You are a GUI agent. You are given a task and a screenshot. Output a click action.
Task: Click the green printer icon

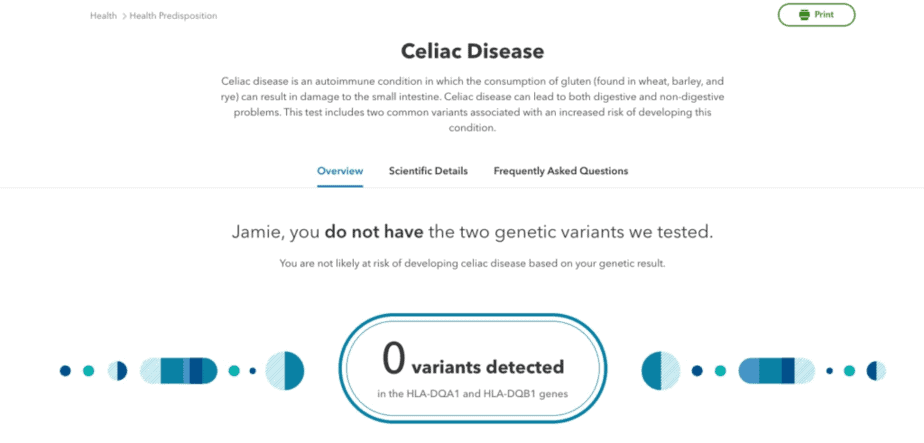pos(804,15)
